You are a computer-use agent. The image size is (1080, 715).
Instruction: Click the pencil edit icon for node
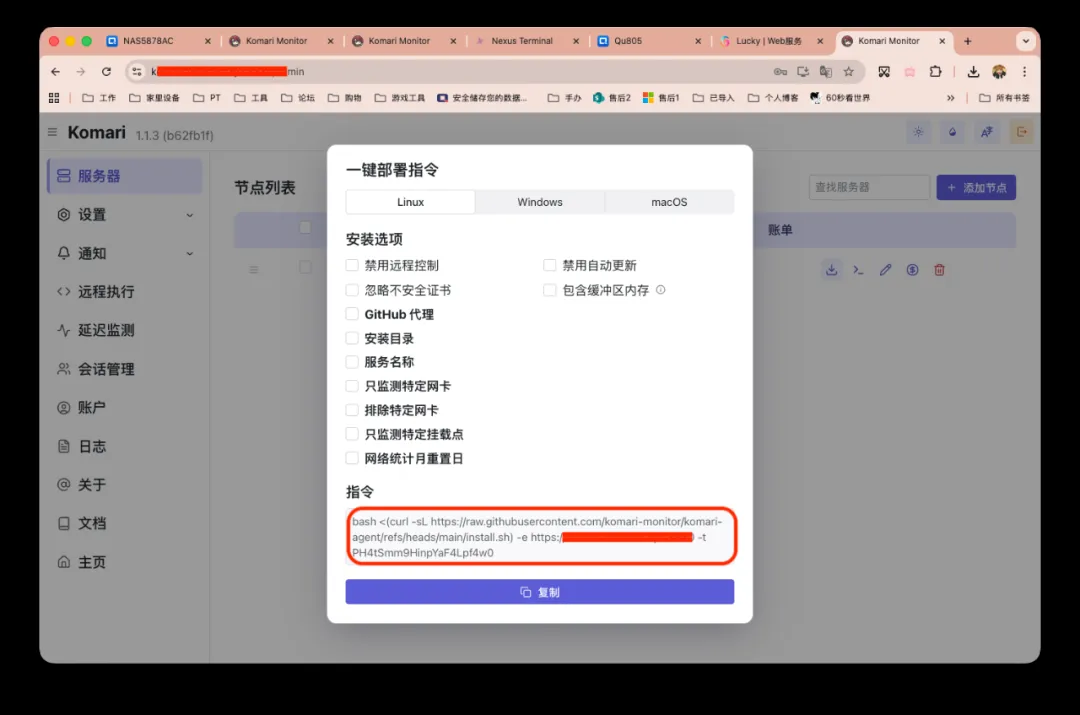pos(885,270)
